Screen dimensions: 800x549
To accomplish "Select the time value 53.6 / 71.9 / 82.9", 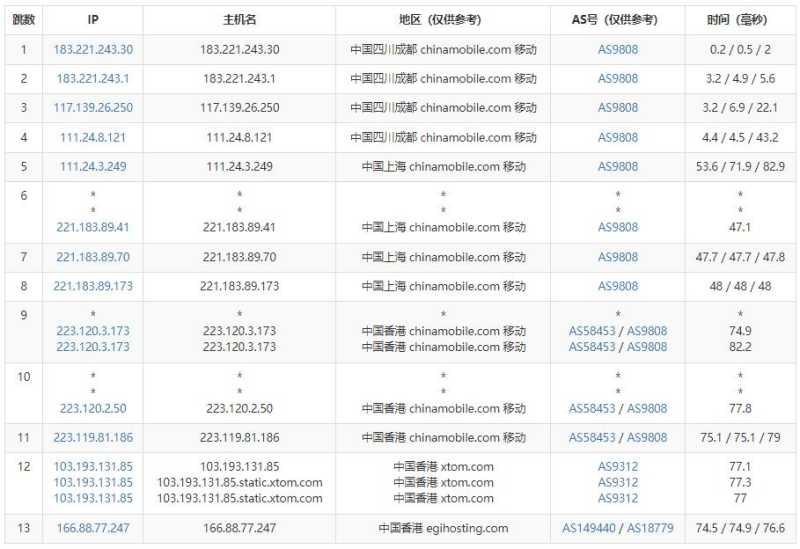I will click(x=740, y=166).
